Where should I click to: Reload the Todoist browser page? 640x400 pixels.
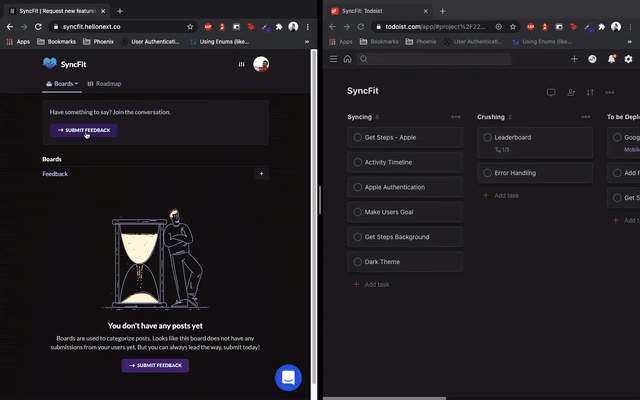pyautogui.click(x=361, y=27)
